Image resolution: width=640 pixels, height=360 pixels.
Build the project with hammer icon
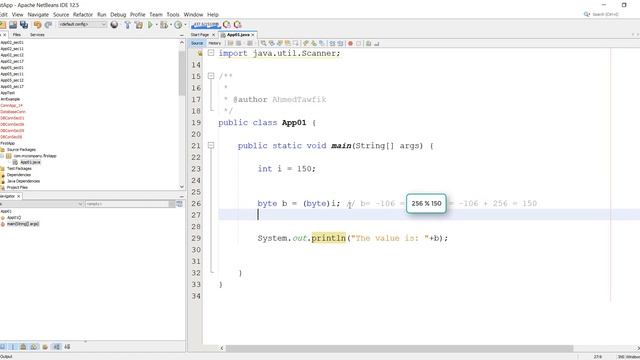(127, 25)
